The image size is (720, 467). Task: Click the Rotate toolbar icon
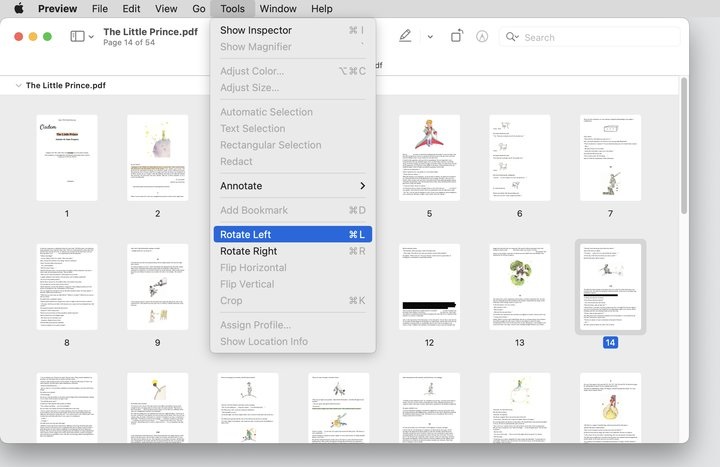(x=456, y=36)
